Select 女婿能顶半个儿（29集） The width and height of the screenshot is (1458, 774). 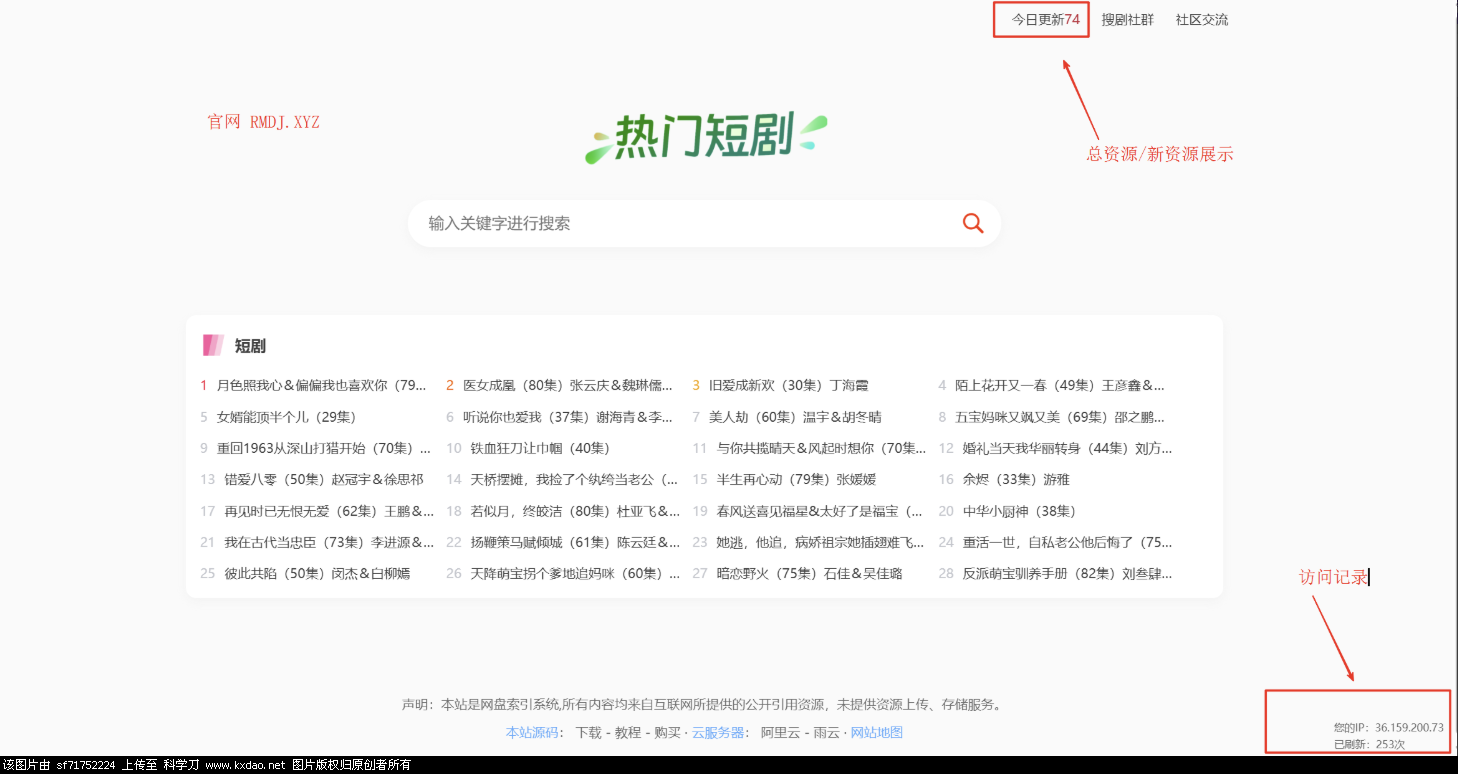point(287,417)
